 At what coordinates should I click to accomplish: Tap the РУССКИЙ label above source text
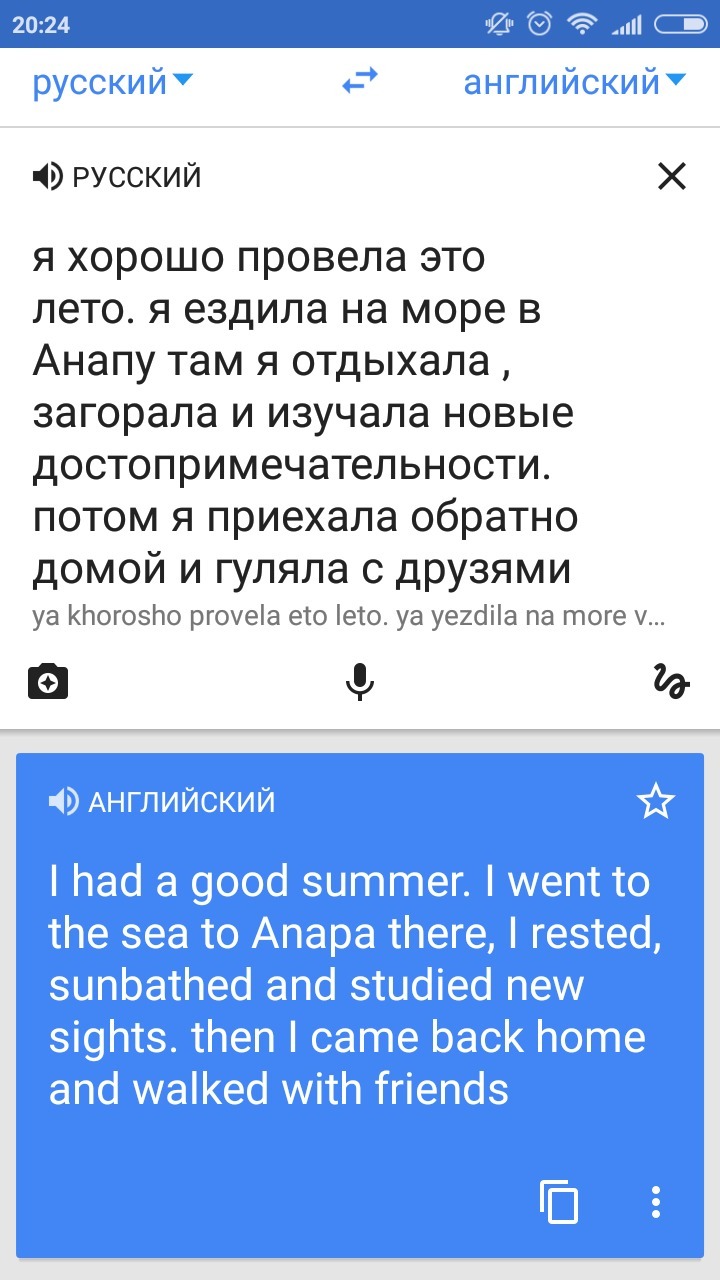tap(137, 178)
